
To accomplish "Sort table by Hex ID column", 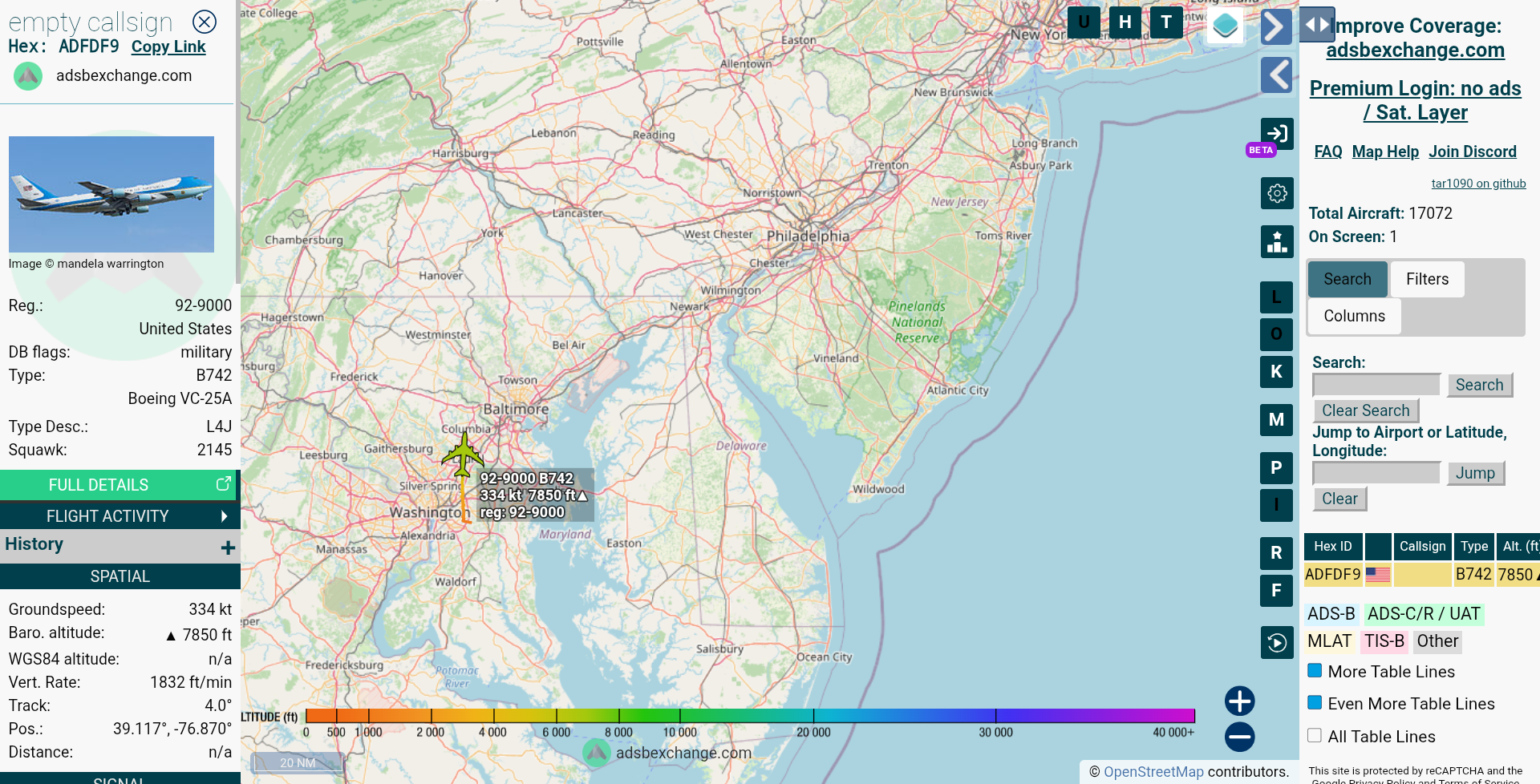I will tap(1333, 546).
